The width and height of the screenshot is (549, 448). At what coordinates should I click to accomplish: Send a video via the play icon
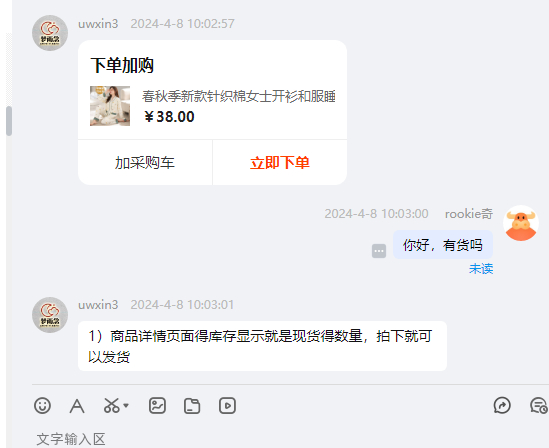click(x=227, y=406)
